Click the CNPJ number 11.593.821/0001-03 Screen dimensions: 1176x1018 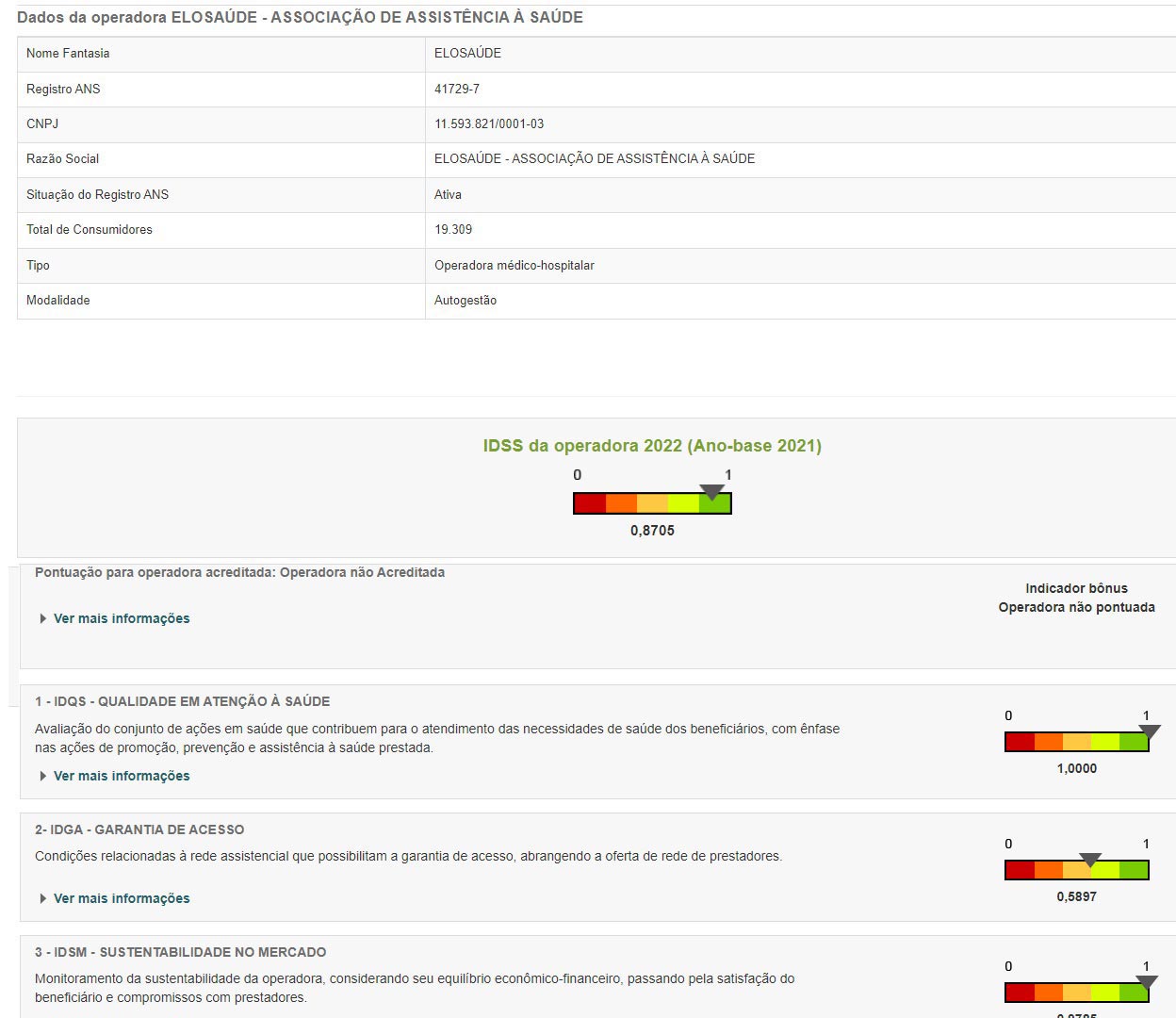tap(489, 123)
